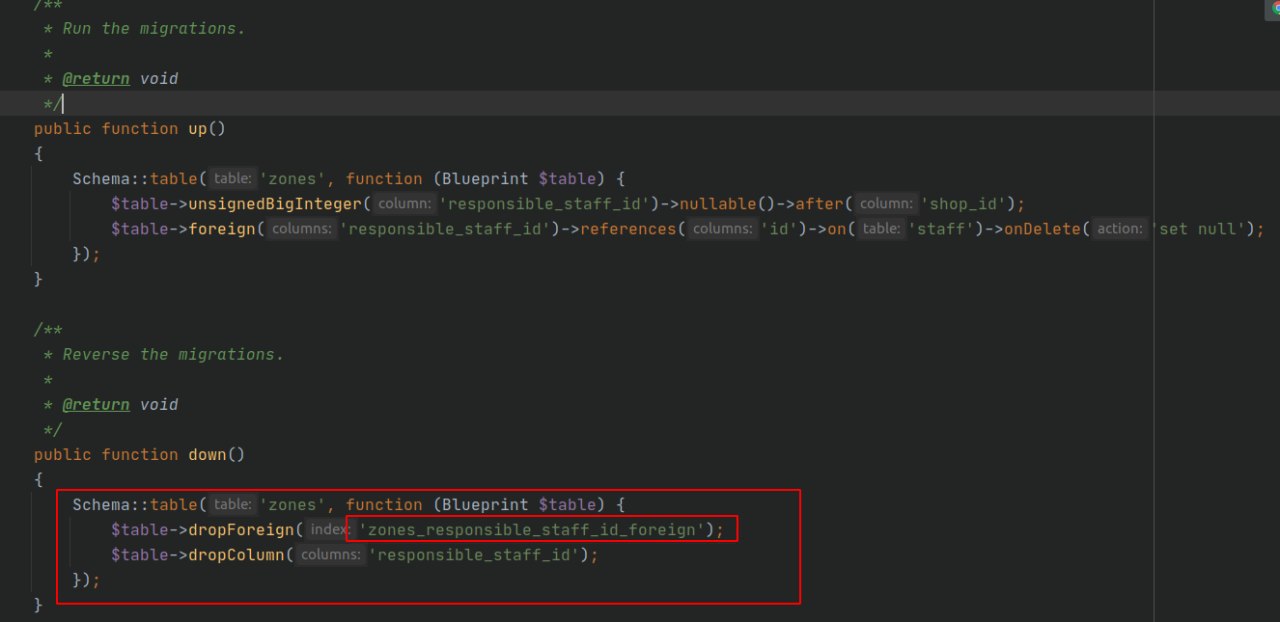The height and width of the screenshot is (622, 1280).
Task: Place cursor on the 'up' function name
Action: [x=198, y=129]
